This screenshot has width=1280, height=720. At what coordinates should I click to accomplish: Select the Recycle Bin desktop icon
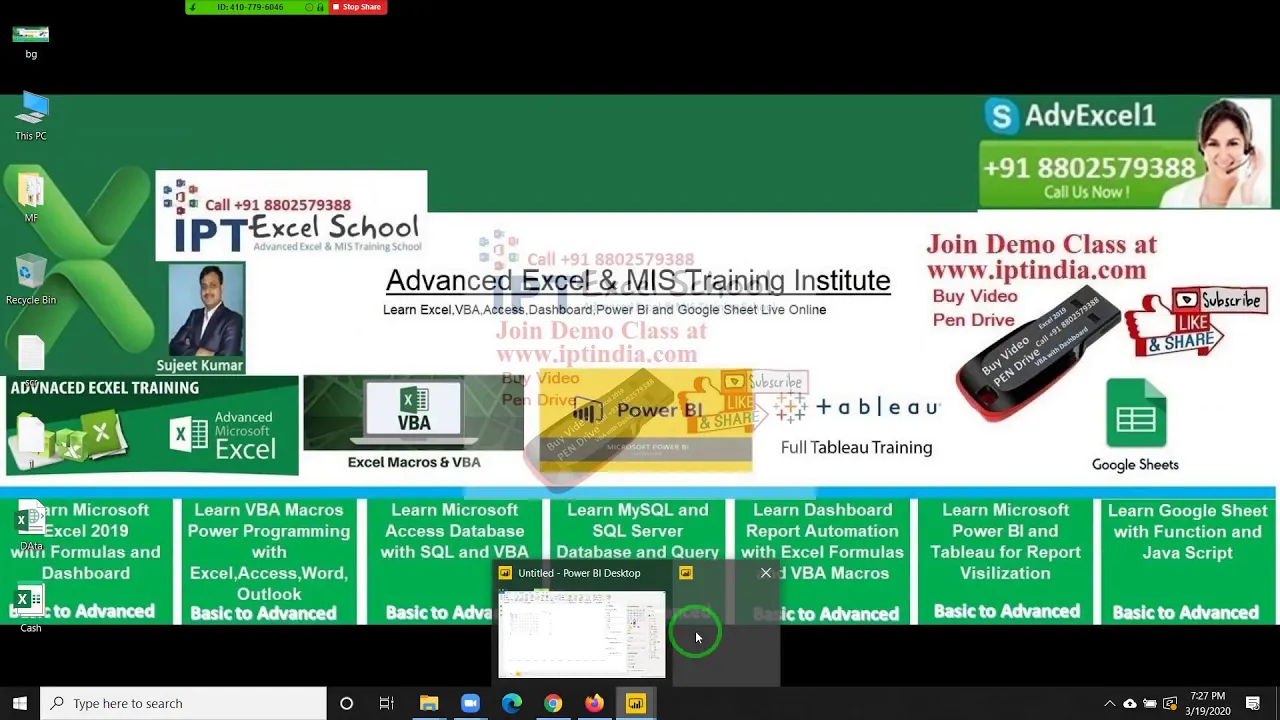(x=31, y=280)
